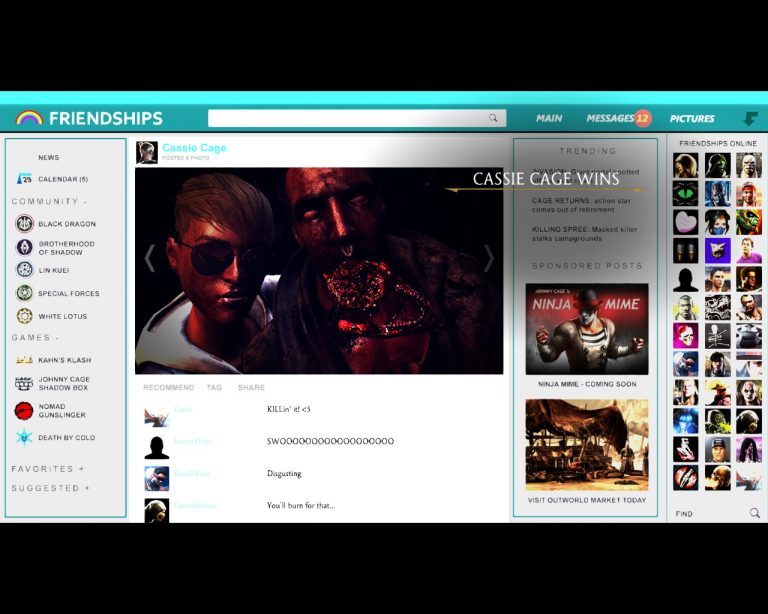Click the Special Forces emblem icon
The image size is (768, 614).
click(x=24, y=293)
